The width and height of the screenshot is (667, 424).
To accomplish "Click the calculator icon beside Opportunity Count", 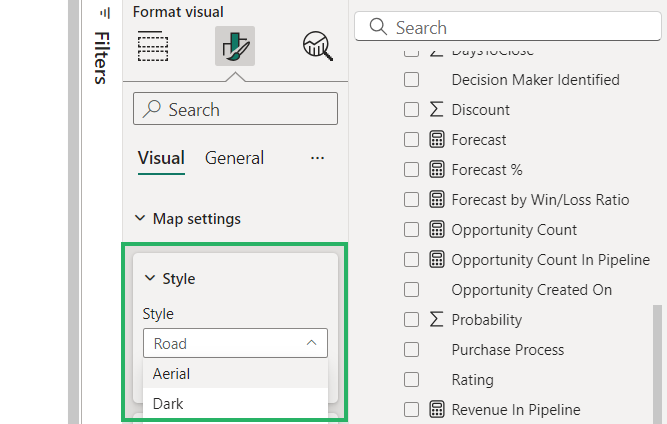I will tap(436, 230).
